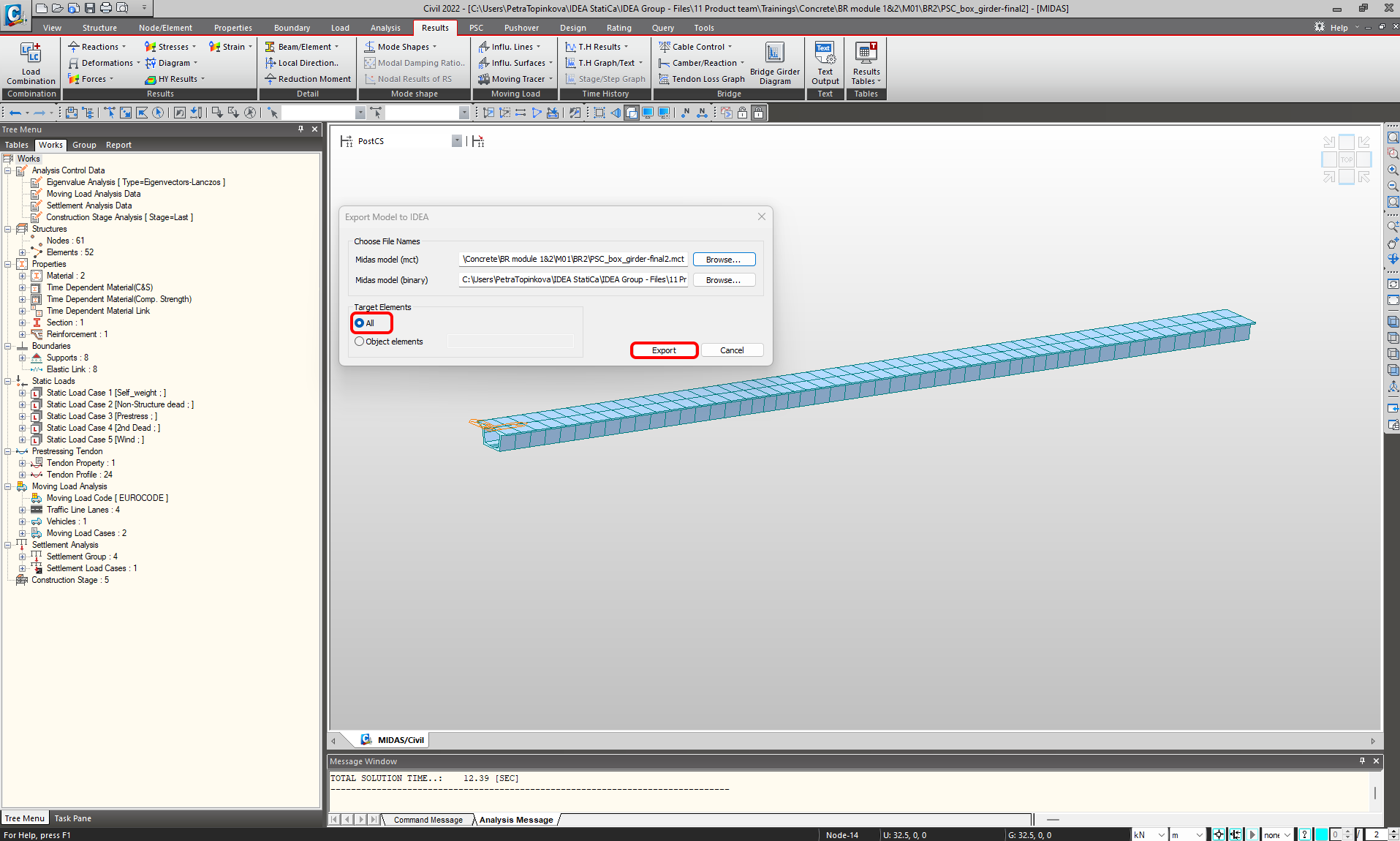Open the Tendon Loss Graph tool

click(x=702, y=79)
